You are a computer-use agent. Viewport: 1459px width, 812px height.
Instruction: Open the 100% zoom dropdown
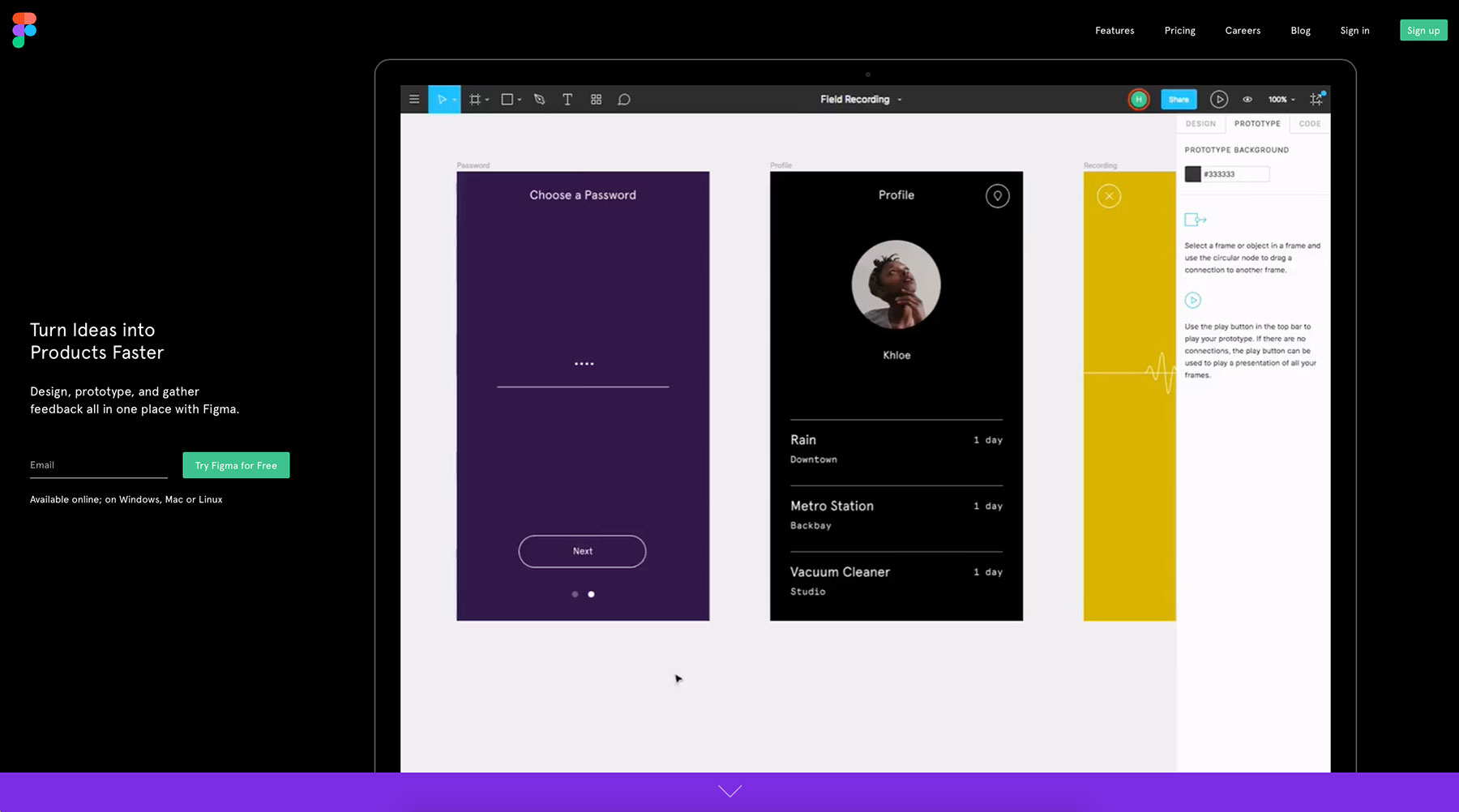(1281, 100)
